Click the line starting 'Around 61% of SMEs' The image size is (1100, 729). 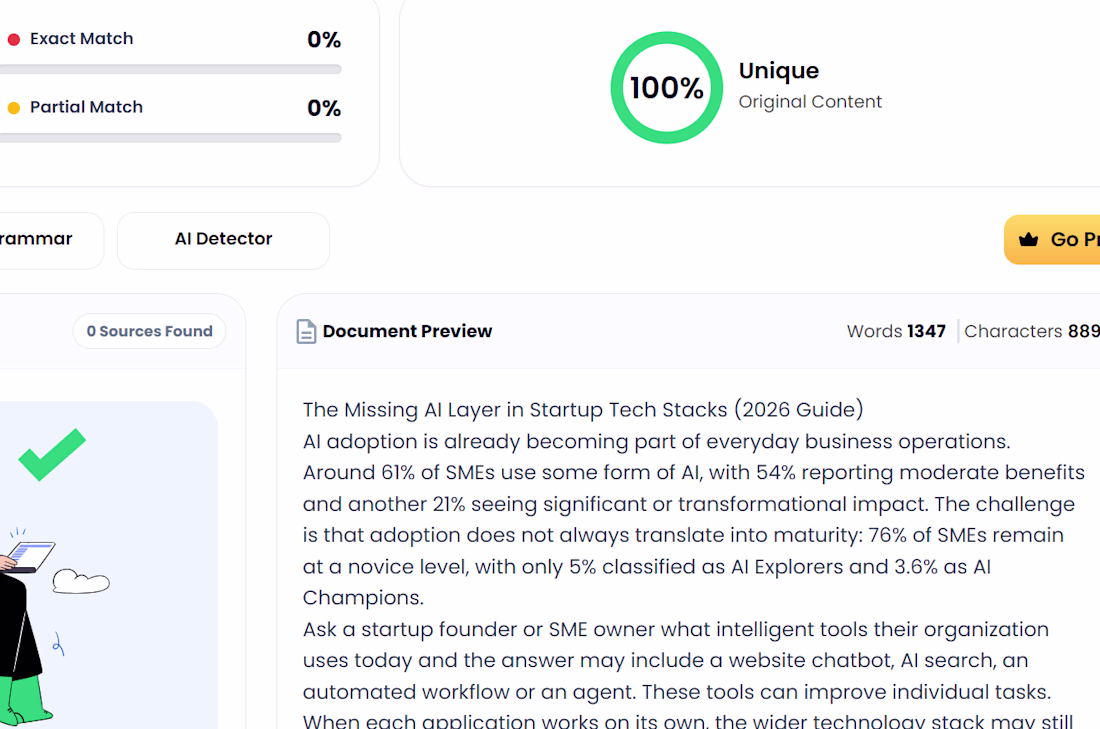[x=694, y=472]
